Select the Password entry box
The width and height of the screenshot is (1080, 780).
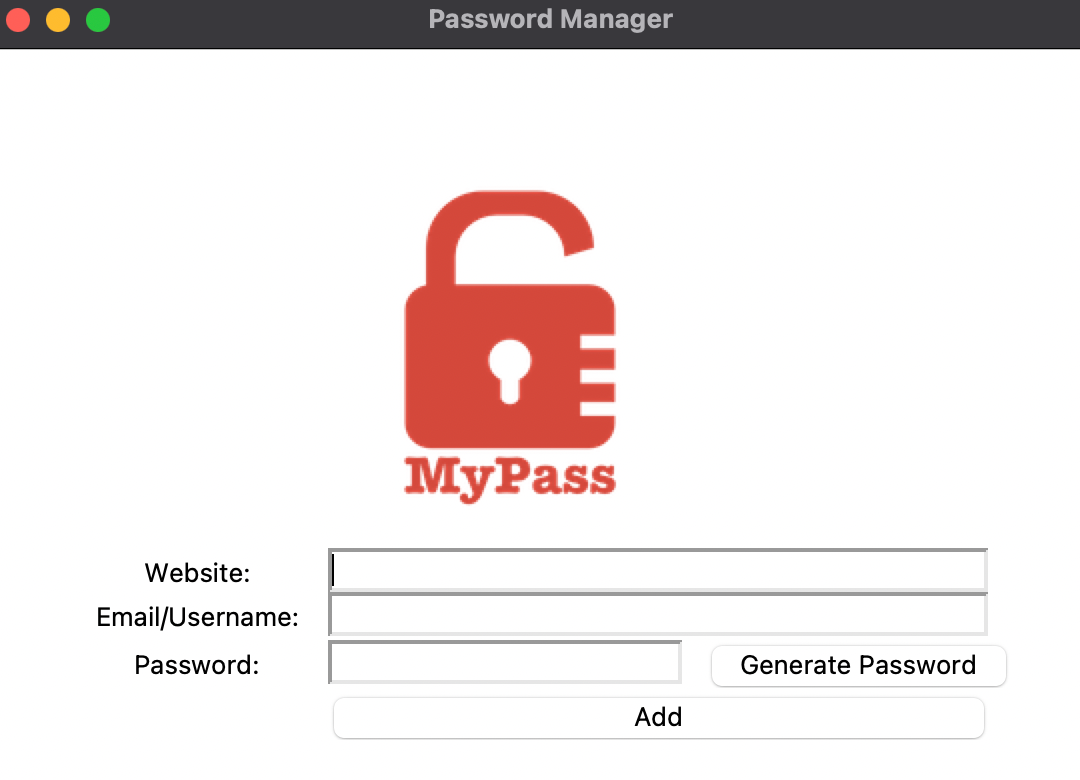tap(505, 661)
